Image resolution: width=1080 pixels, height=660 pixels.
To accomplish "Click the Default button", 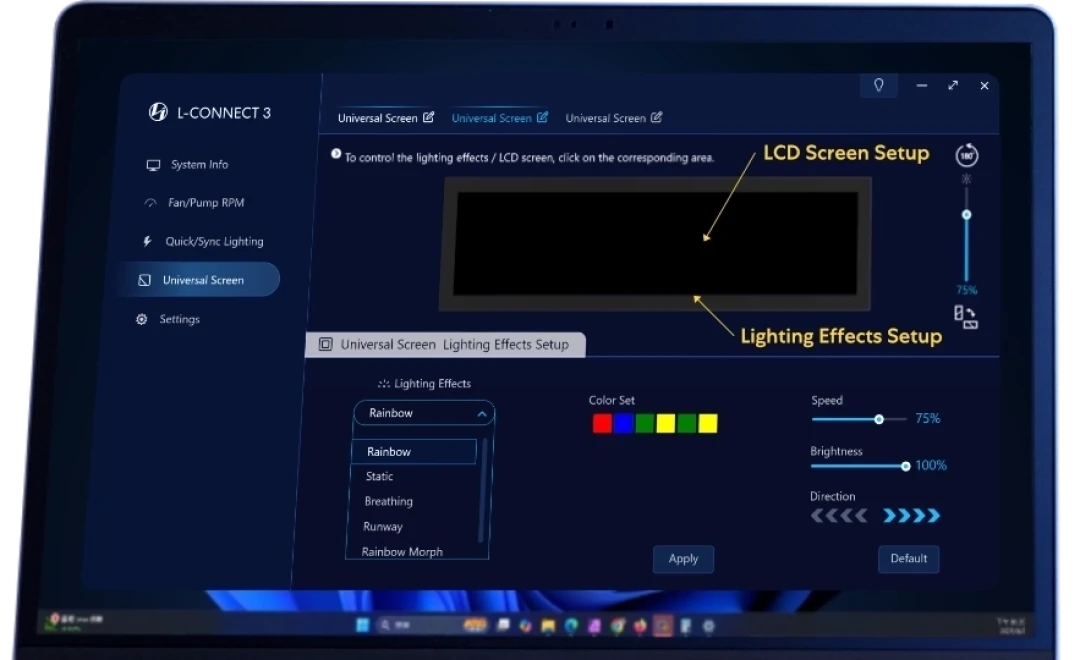I will coord(908,559).
